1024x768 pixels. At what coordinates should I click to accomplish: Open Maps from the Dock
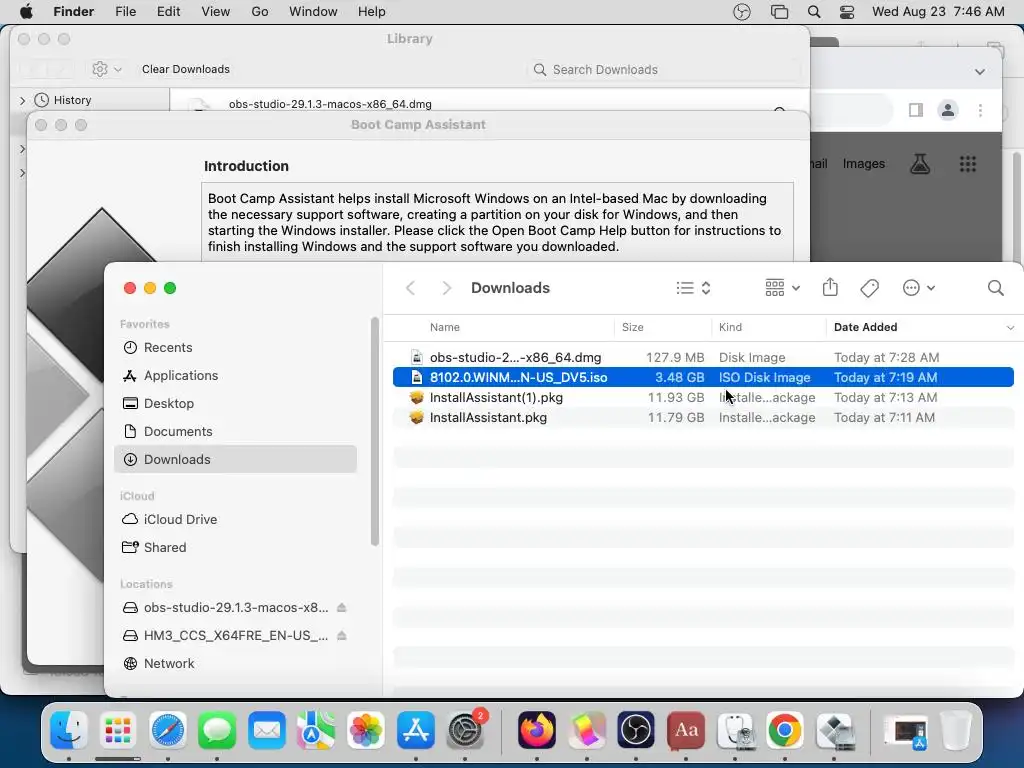click(316, 730)
